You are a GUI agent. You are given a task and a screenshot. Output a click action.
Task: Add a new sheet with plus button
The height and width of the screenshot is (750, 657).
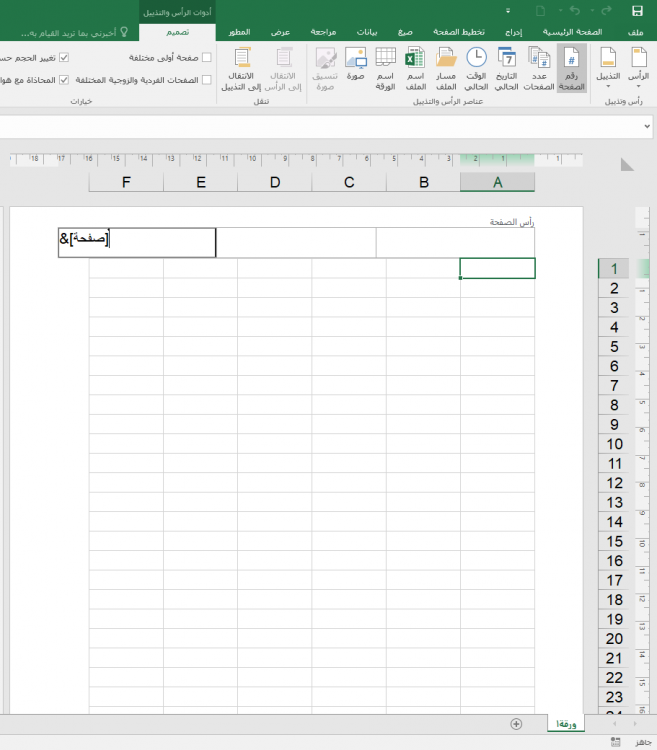pyautogui.click(x=516, y=723)
